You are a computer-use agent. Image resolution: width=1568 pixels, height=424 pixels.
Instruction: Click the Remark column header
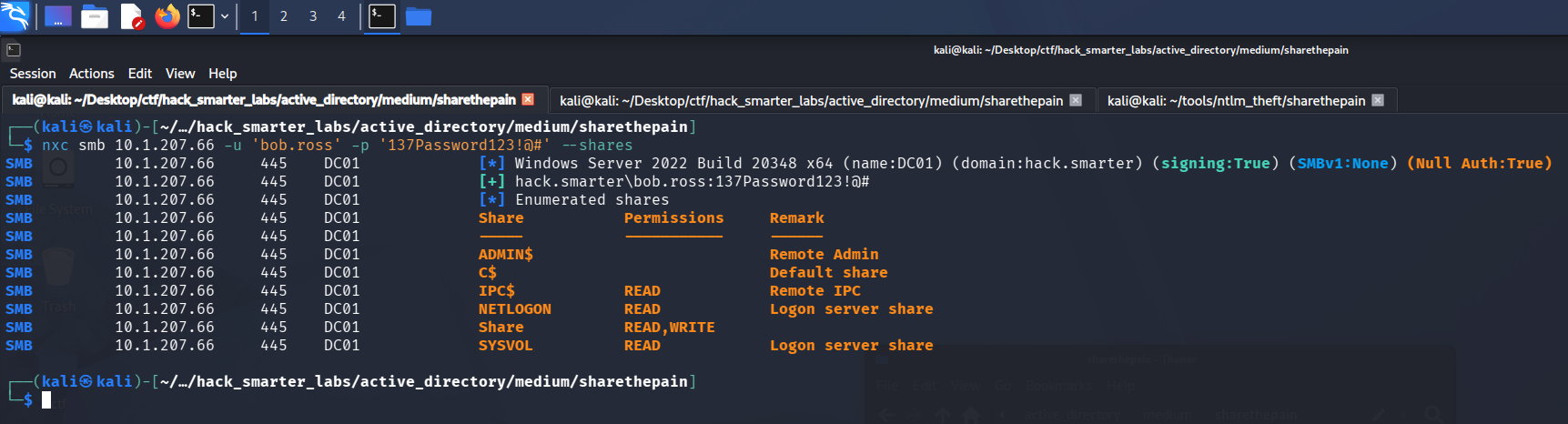(x=797, y=218)
